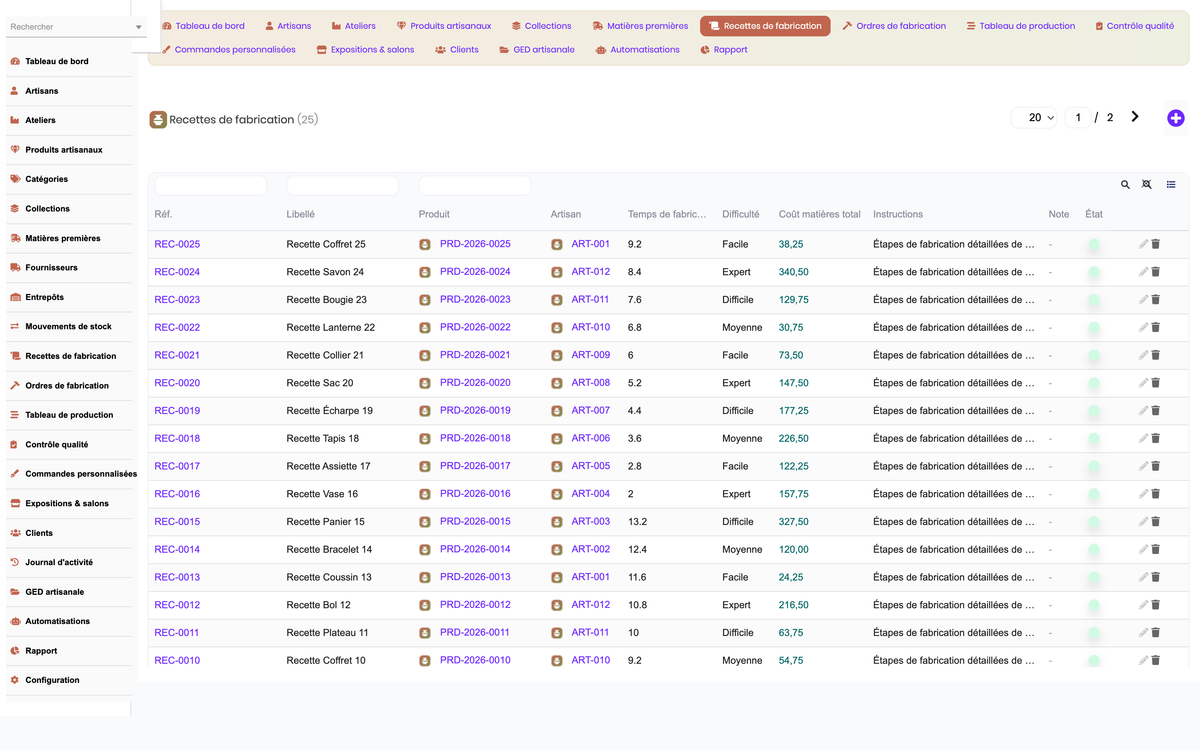Click the Produit column filter field
The width and height of the screenshot is (1200, 750).
pyautogui.click(x=474, y=185)
